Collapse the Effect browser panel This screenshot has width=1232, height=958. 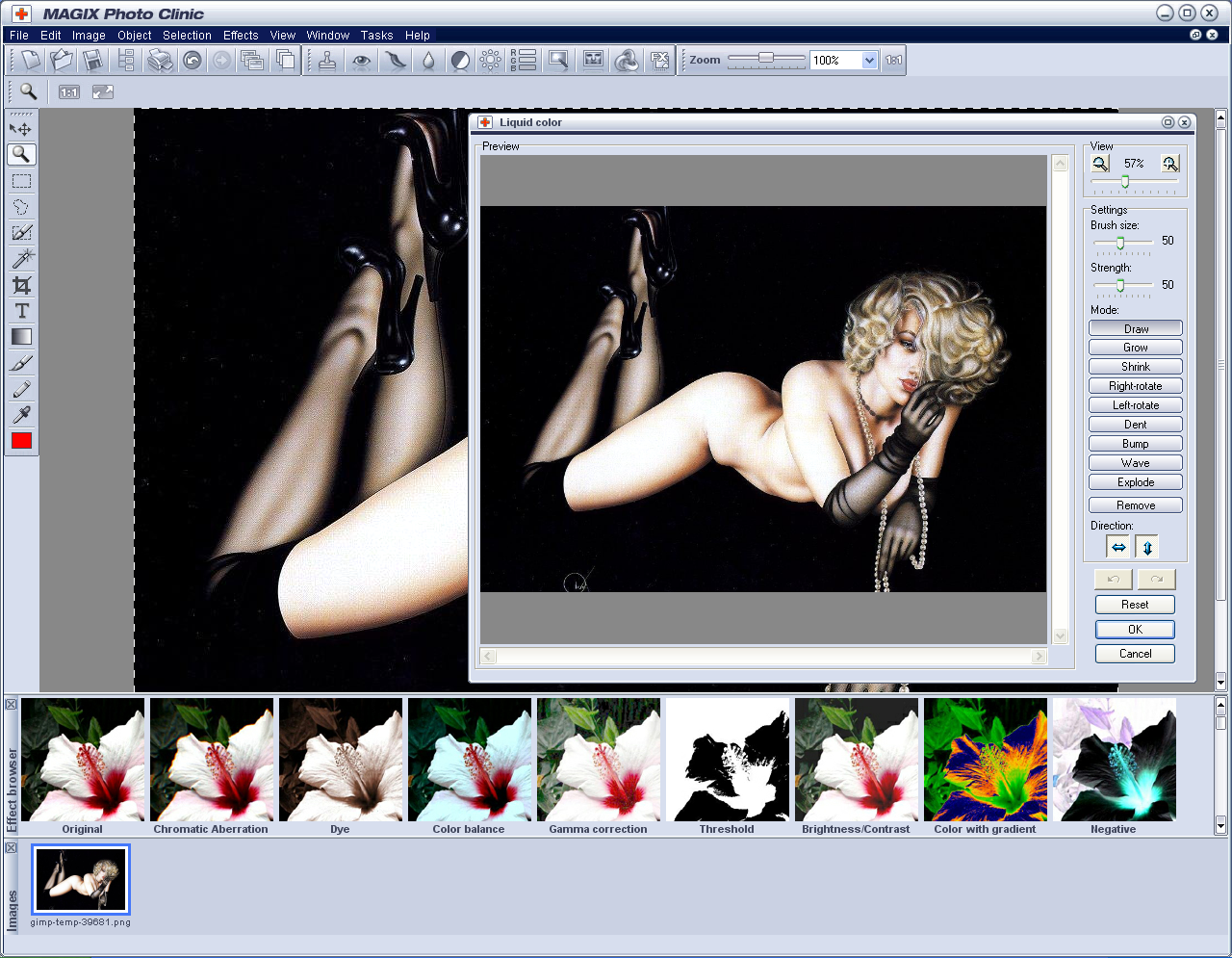[12, 704]
